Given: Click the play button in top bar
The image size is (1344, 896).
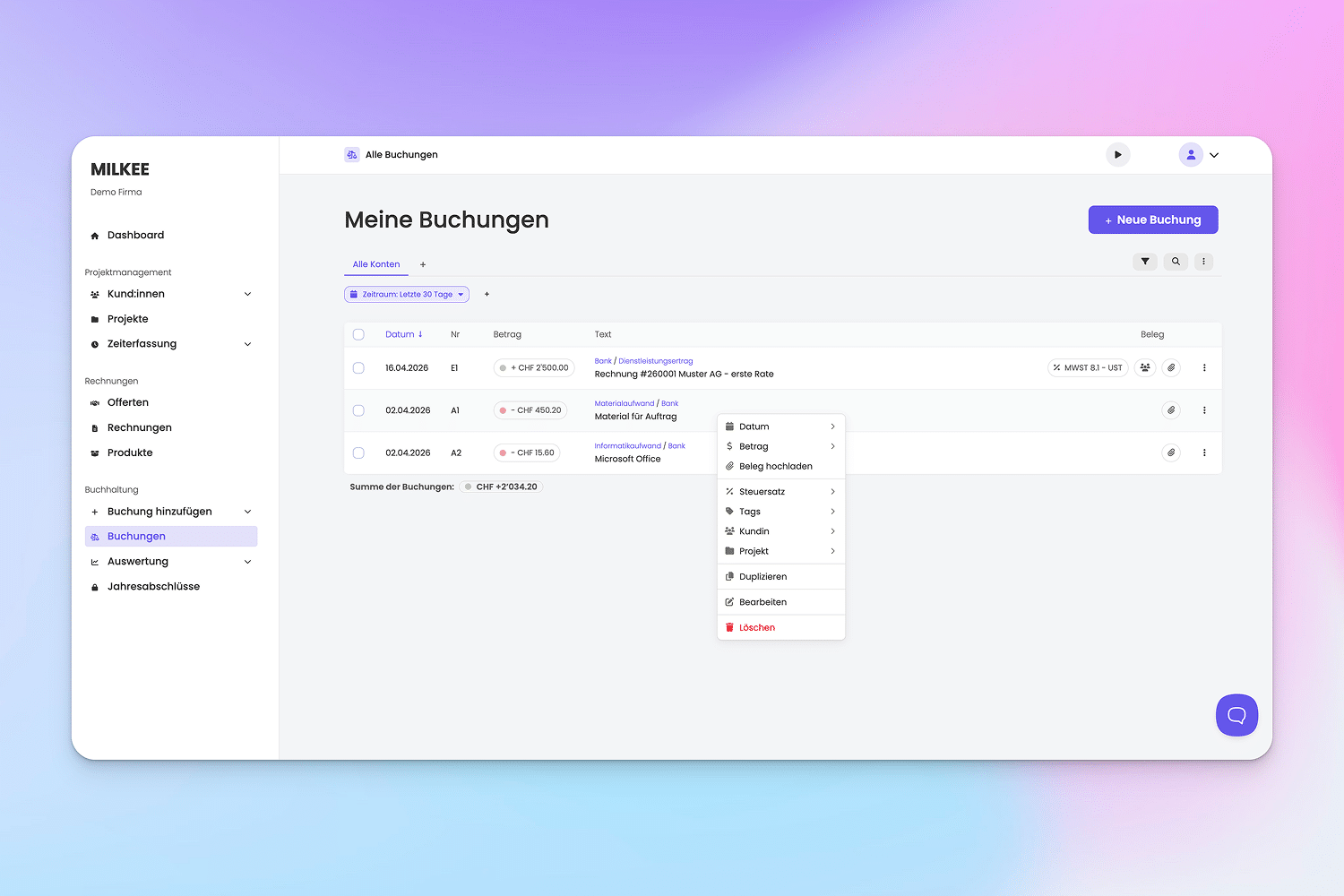Looking at the screenshot, I should click(1117, 155).
